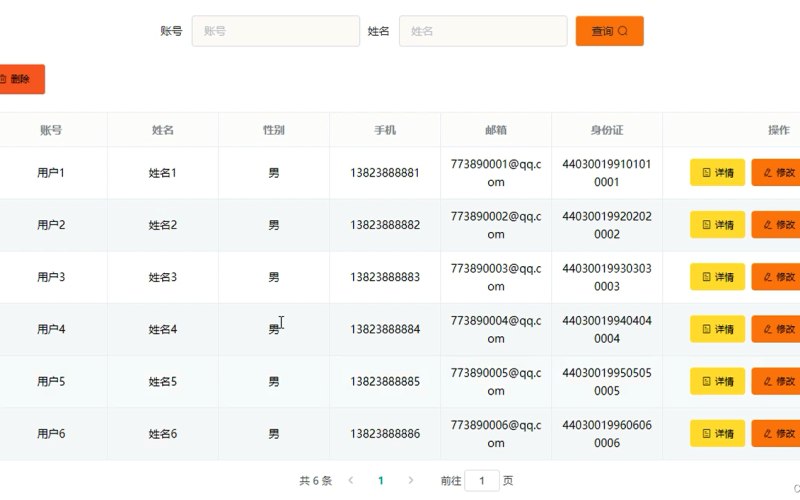Open 详情 details for 用户3
The width and height of the screenshot is (800, 500).
tap(717, 277)
